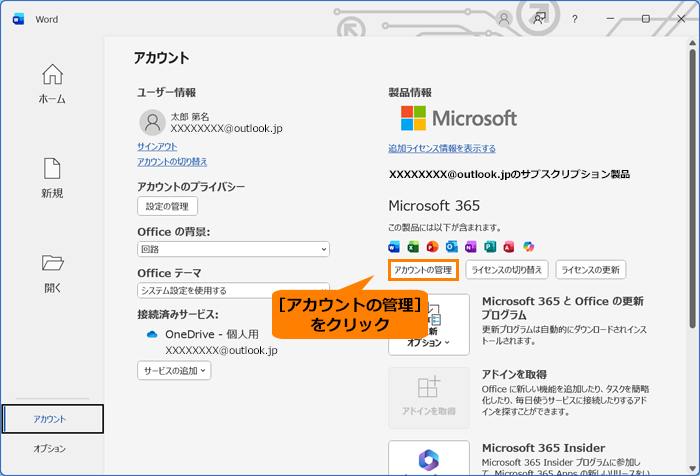Click the feedback icon in title bar

(539, 18)
